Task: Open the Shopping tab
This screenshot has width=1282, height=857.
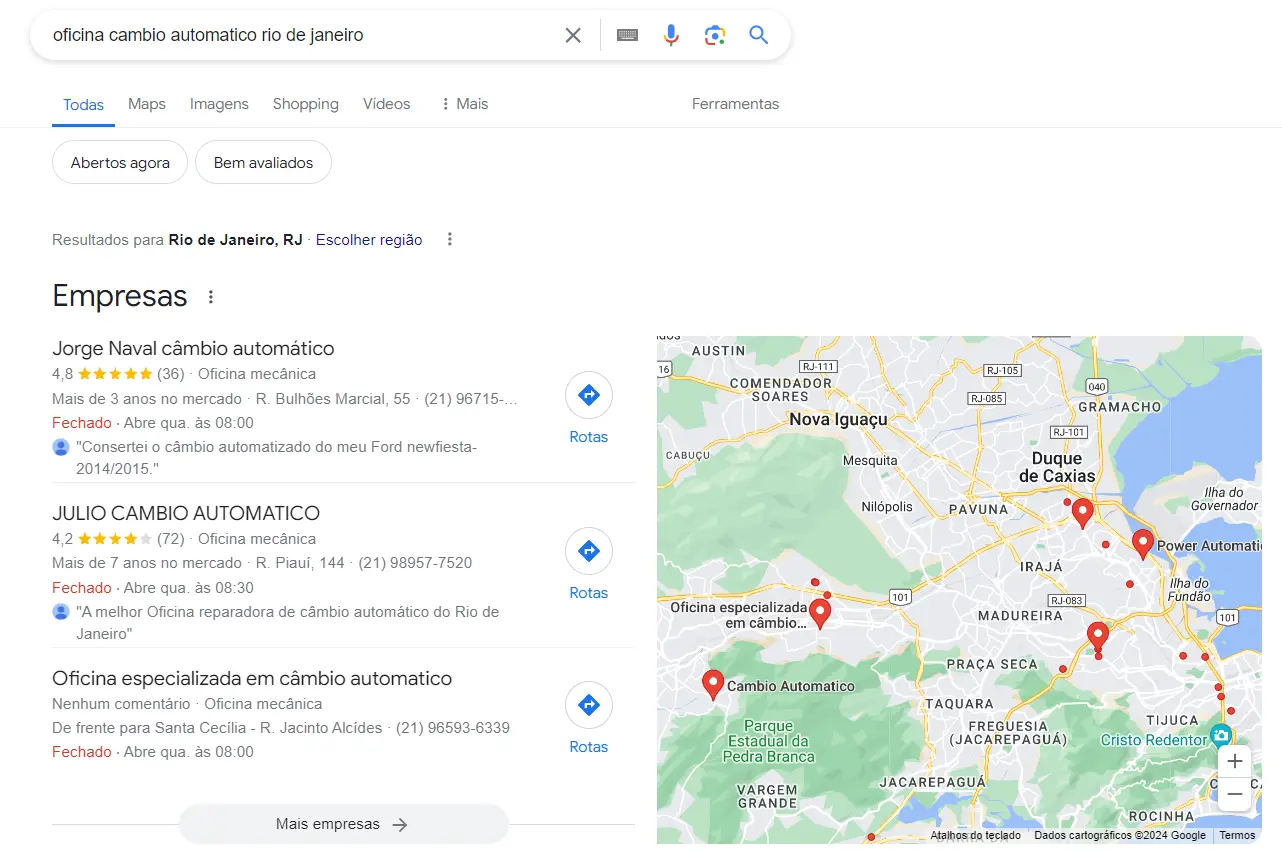Action: pyautogui.click(x=305, y=104)
